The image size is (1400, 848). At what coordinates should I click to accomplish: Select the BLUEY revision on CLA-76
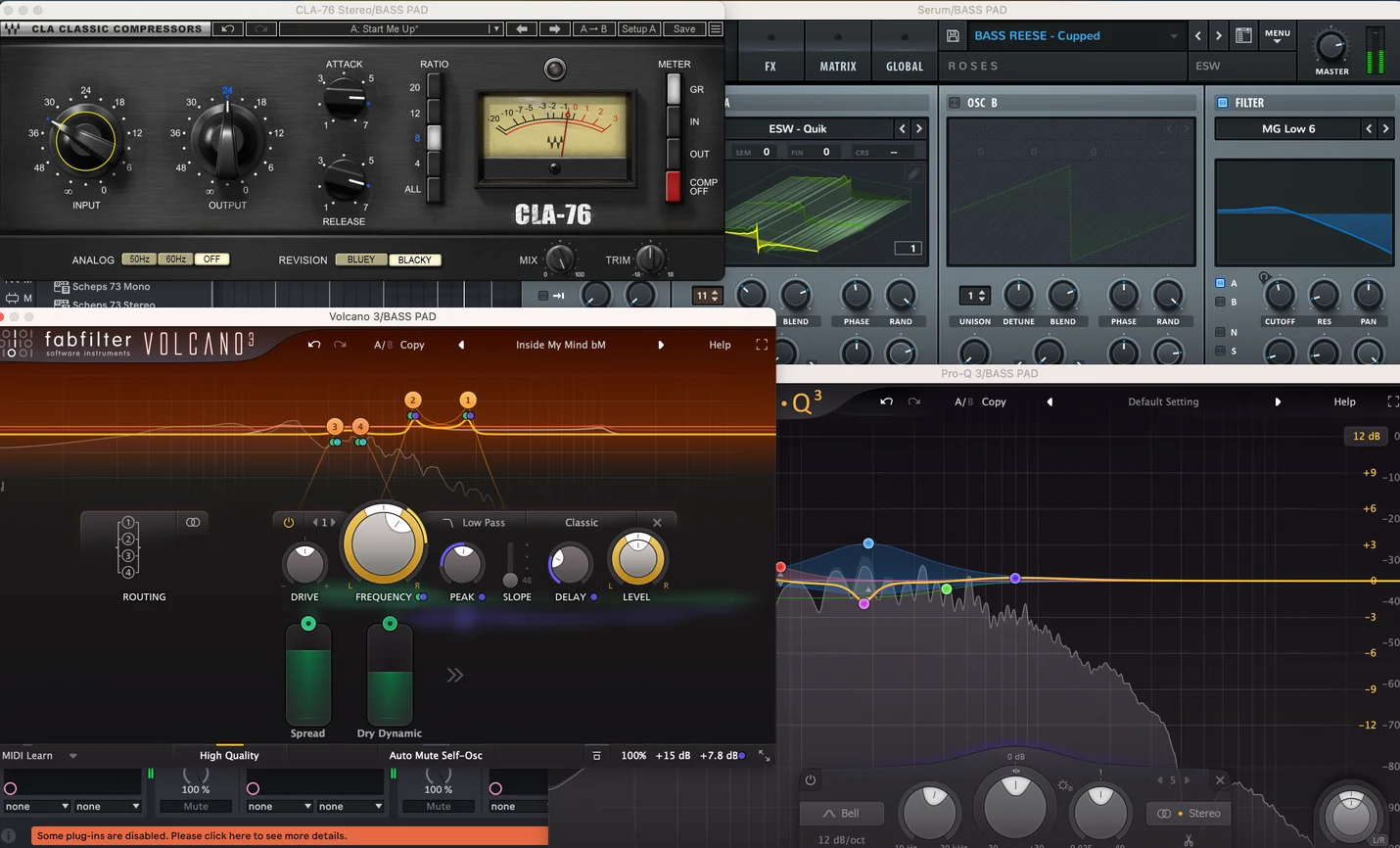click(x=361, y=259)
